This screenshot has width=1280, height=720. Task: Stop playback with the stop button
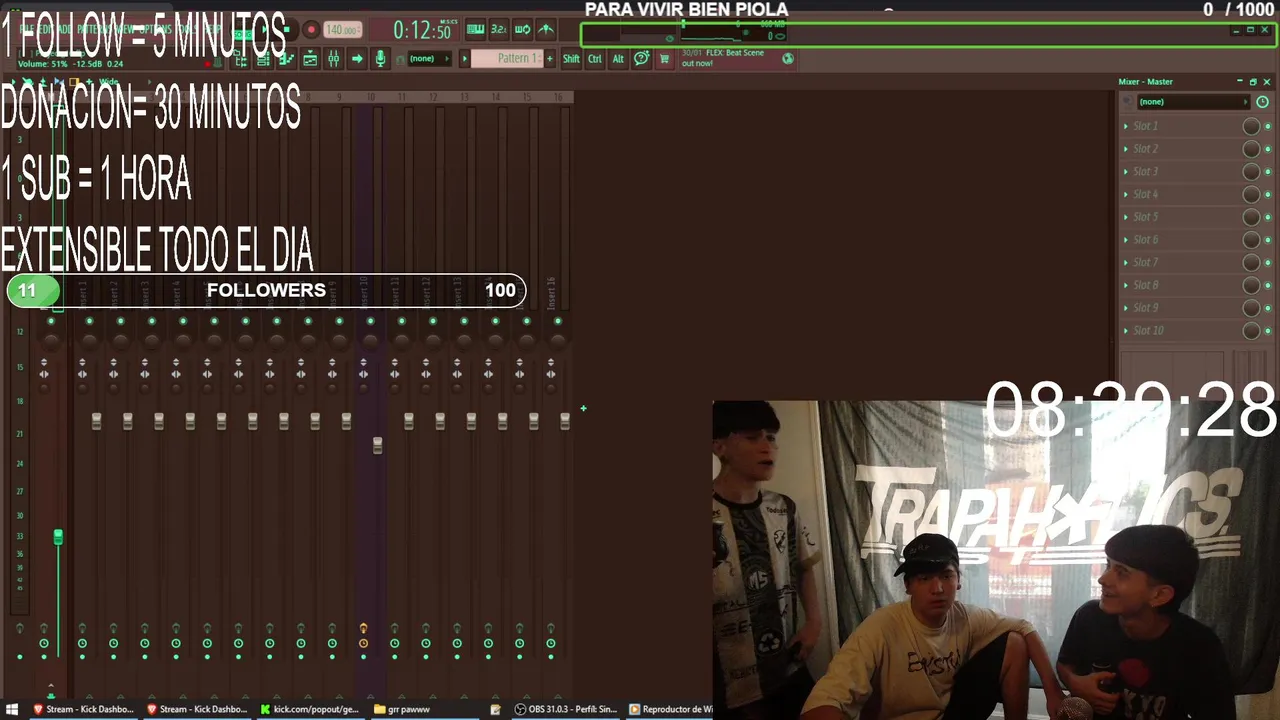[285, 30]
